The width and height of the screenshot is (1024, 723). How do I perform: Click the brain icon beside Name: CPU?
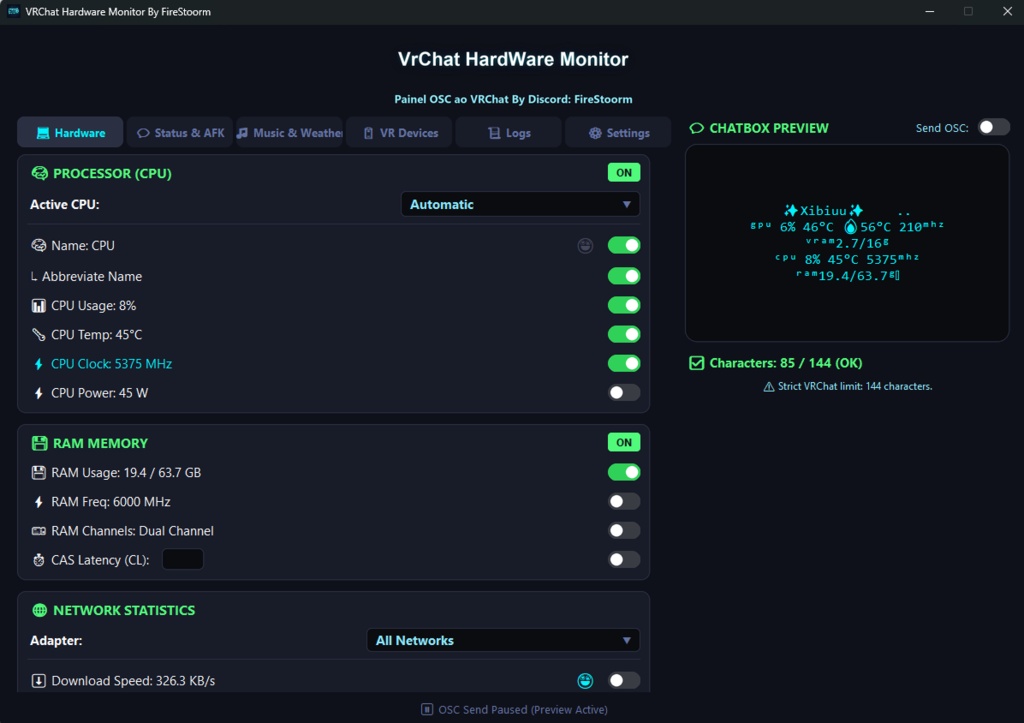[39, 246]
